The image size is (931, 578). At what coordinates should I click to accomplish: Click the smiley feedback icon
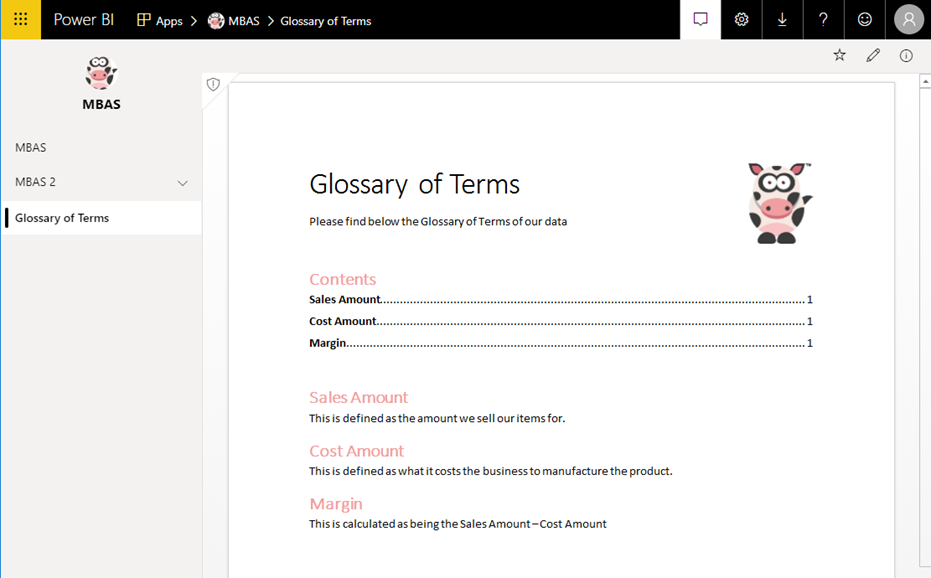click(x=864, y=20)
